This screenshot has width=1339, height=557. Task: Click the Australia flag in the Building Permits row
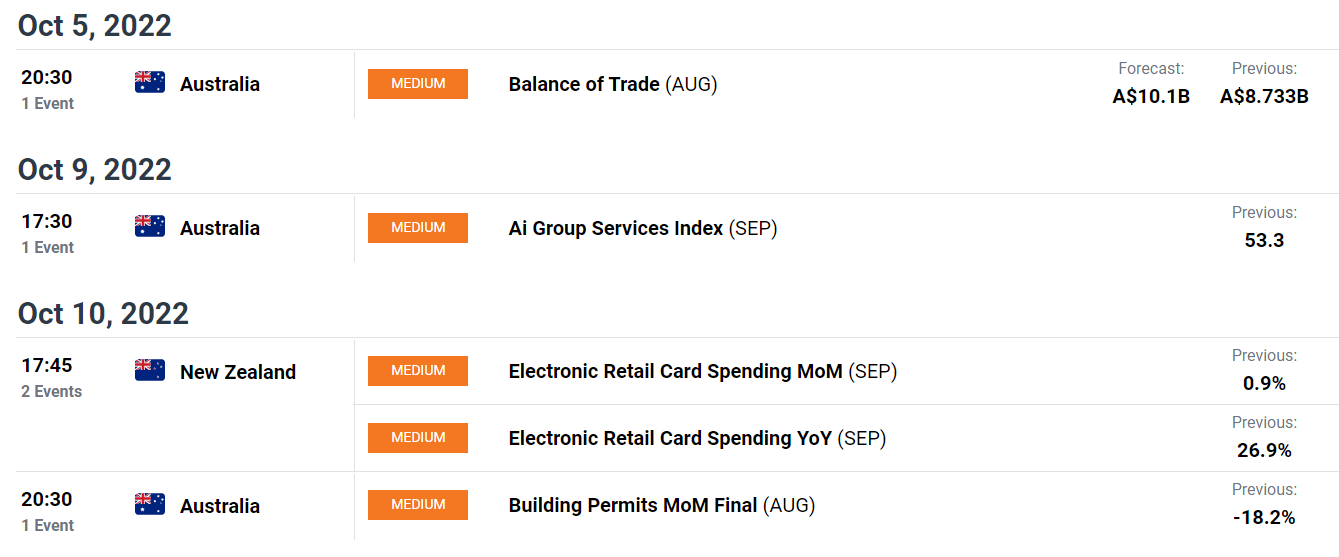pyautogui.click(x=150, y=505)
